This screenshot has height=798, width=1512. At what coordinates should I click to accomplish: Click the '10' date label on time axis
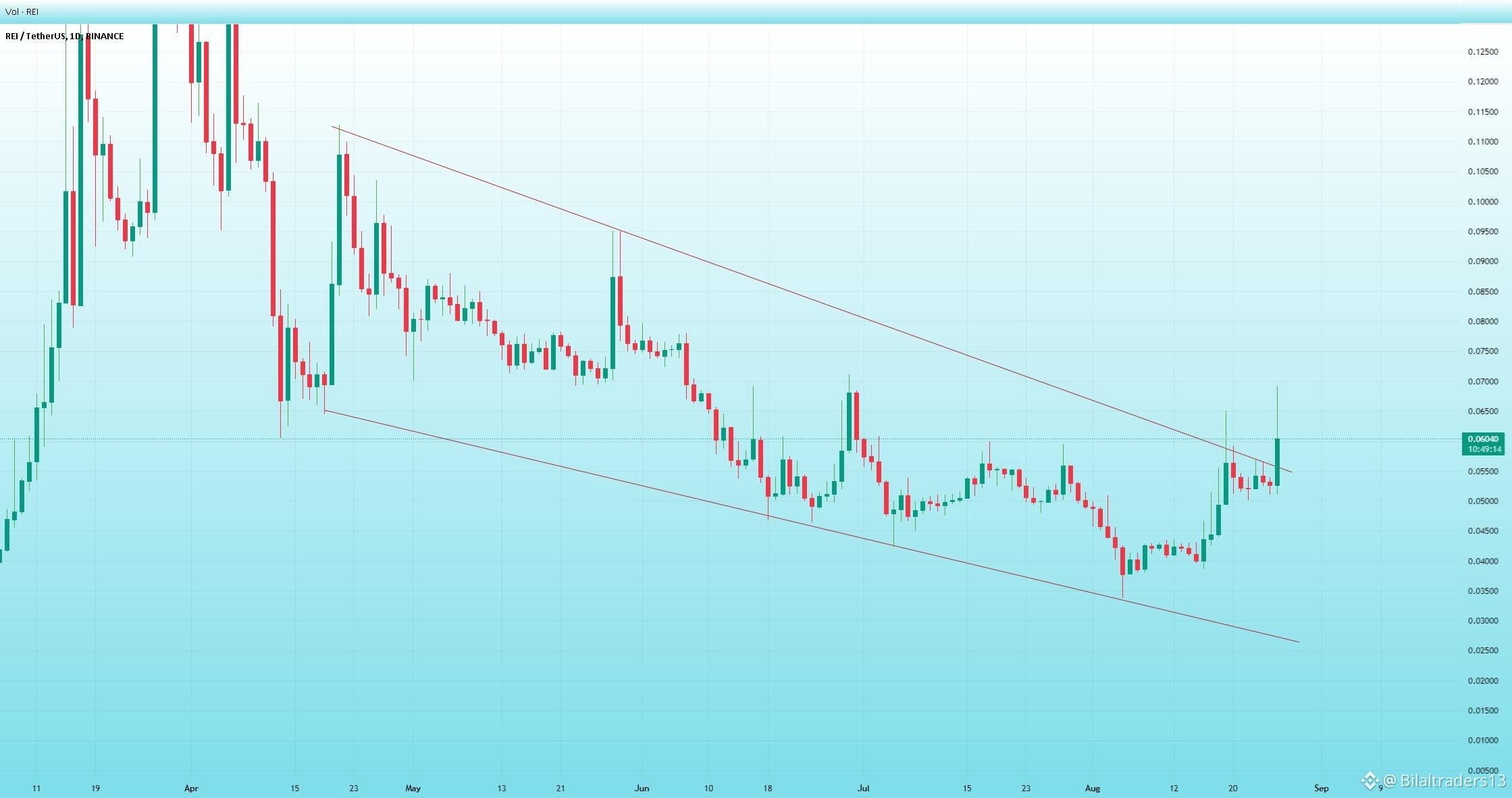708,789
